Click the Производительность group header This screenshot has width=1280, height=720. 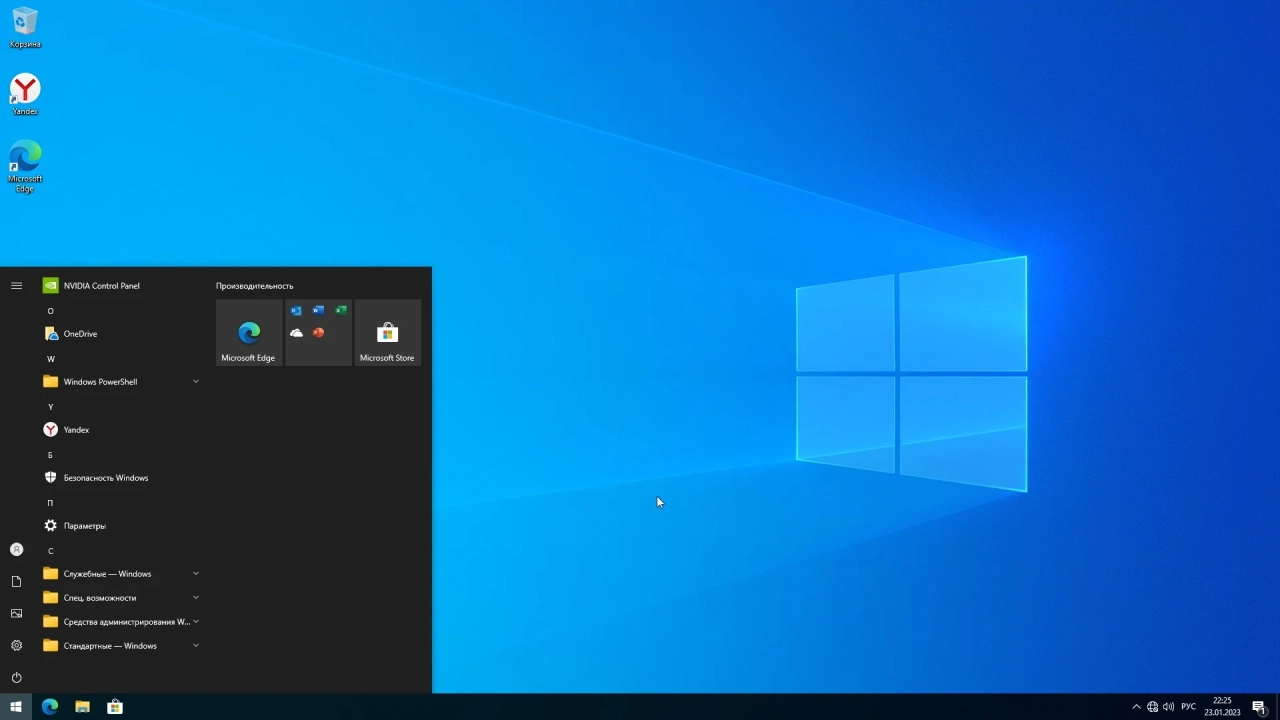pos(255,286)
